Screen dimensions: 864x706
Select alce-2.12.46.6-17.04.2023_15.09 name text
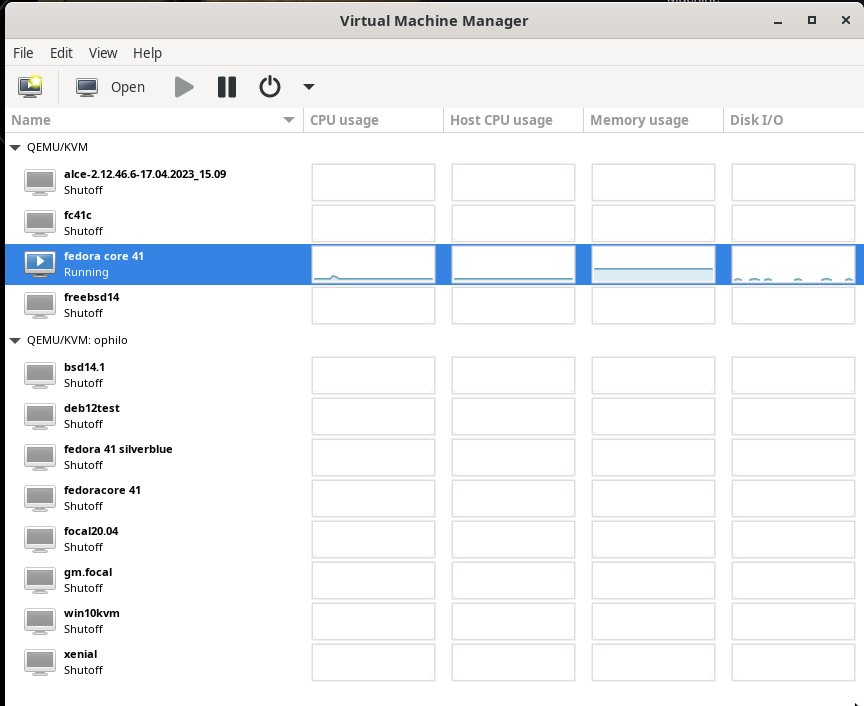tap(145, 174)
